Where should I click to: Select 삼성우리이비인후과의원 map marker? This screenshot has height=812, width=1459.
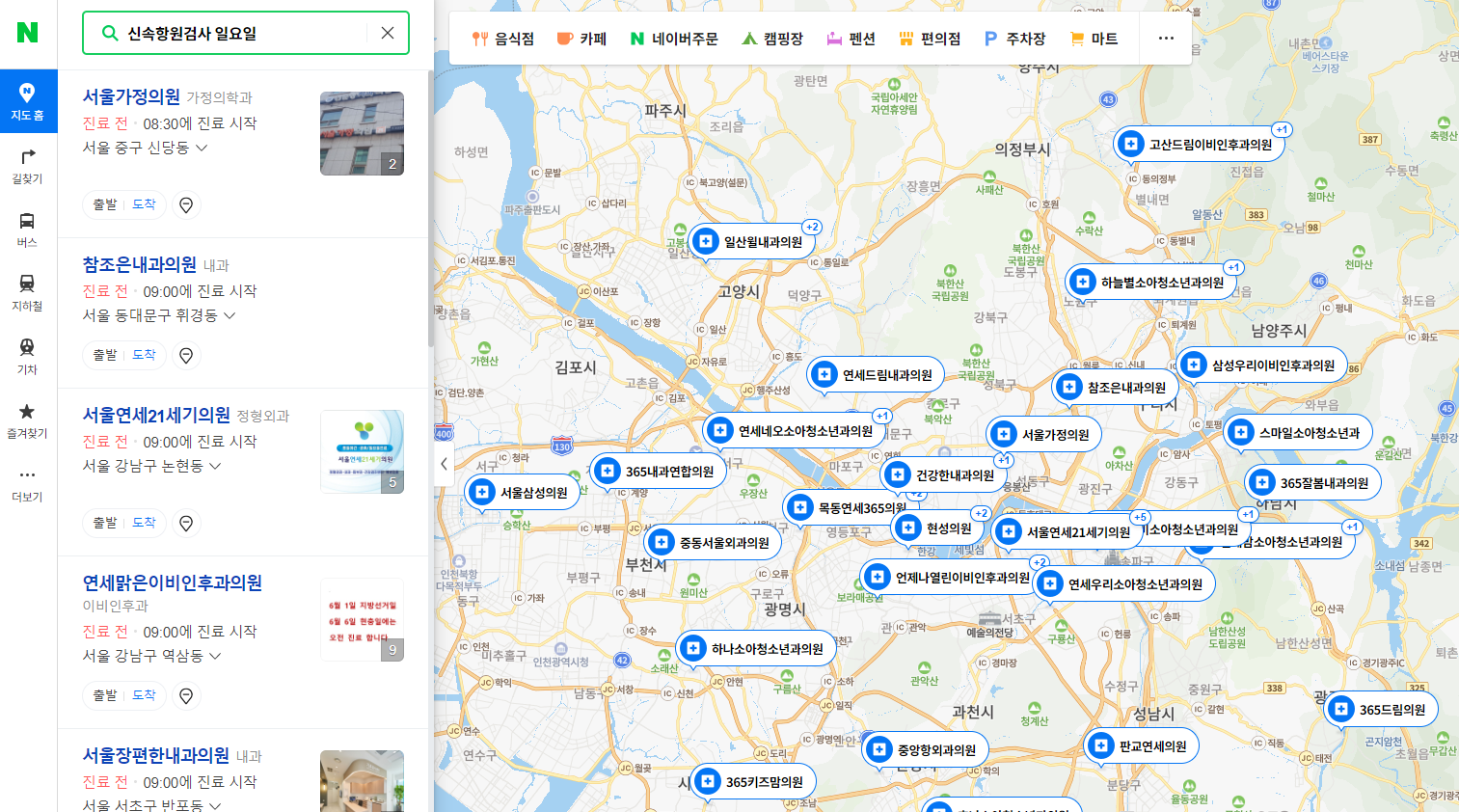(x=1261, y=365)
